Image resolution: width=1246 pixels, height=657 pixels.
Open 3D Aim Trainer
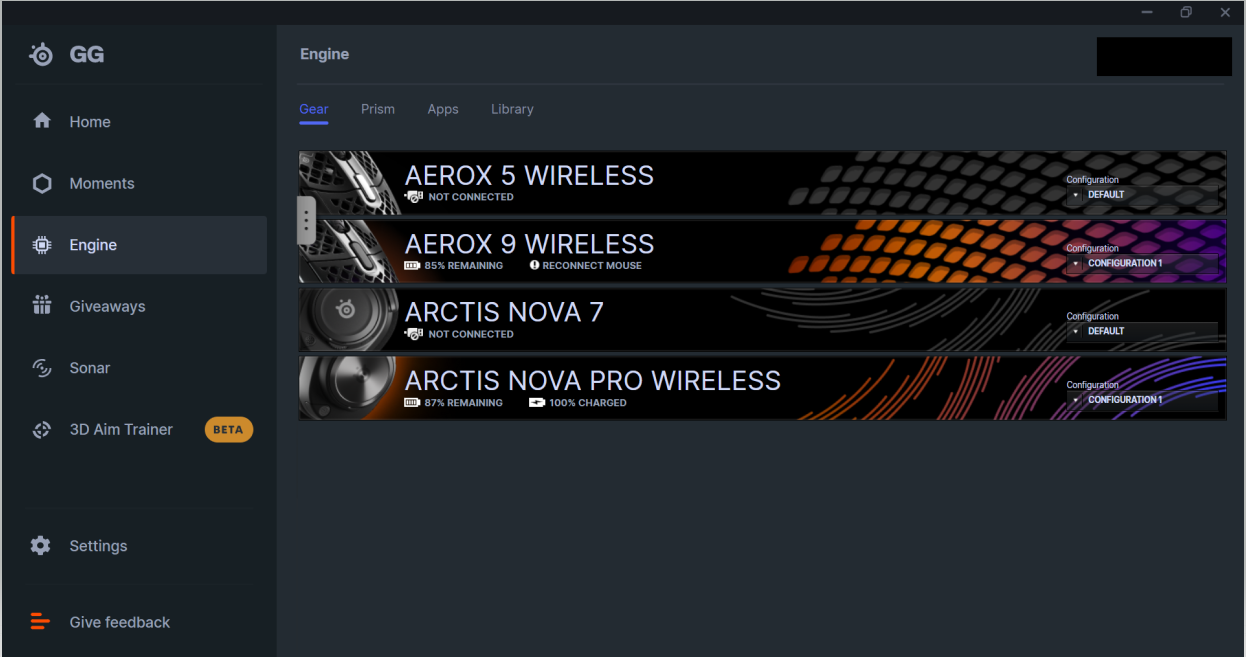click(x=139, y=430)
